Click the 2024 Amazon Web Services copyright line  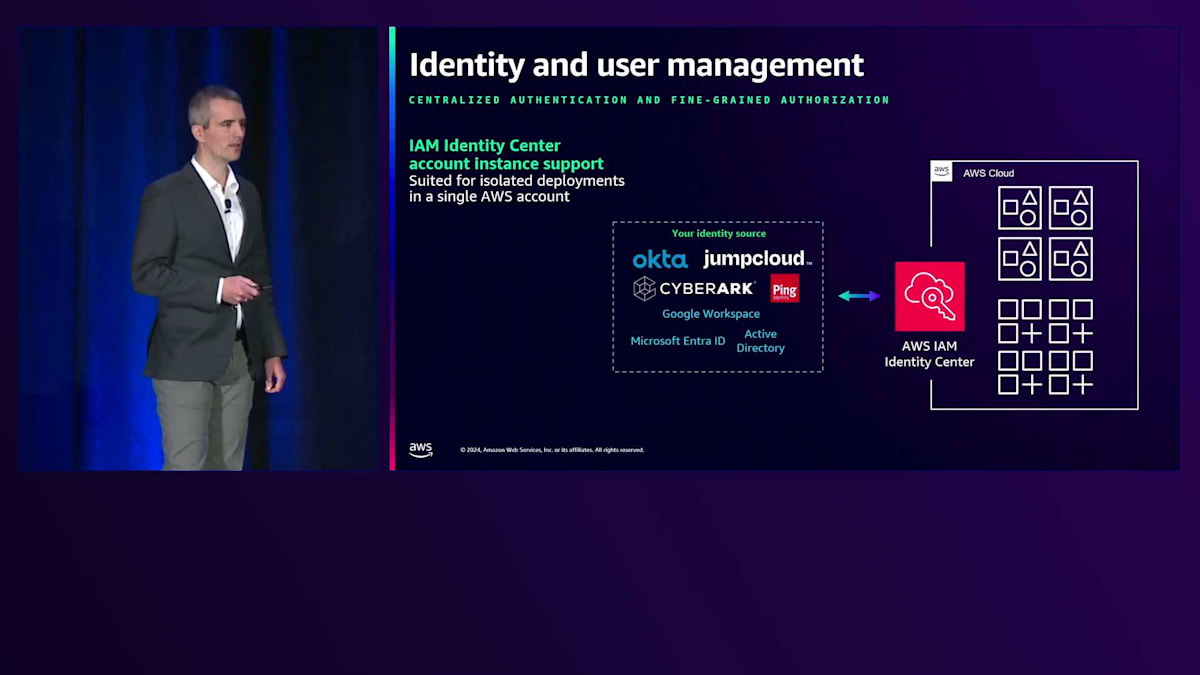point(552,450)
